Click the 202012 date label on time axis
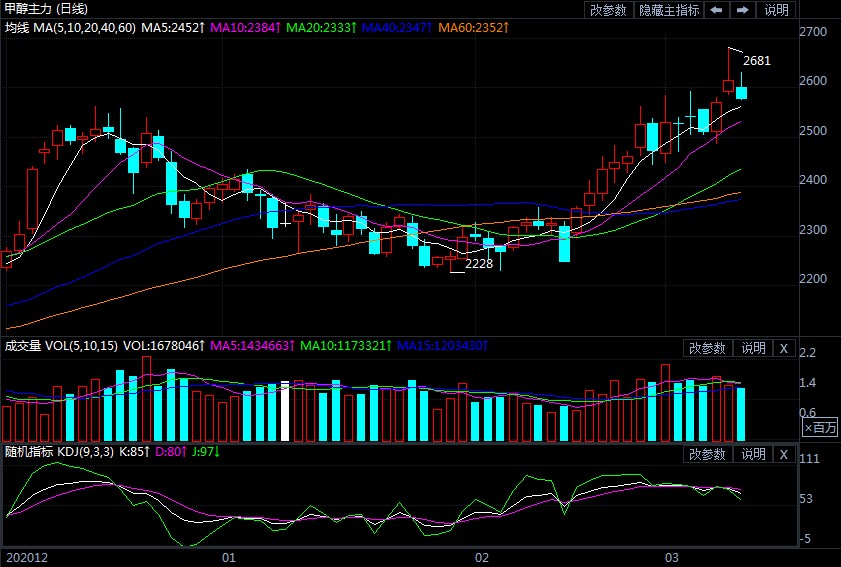This screenshot has height=567, width=841. tap(26, 556)
